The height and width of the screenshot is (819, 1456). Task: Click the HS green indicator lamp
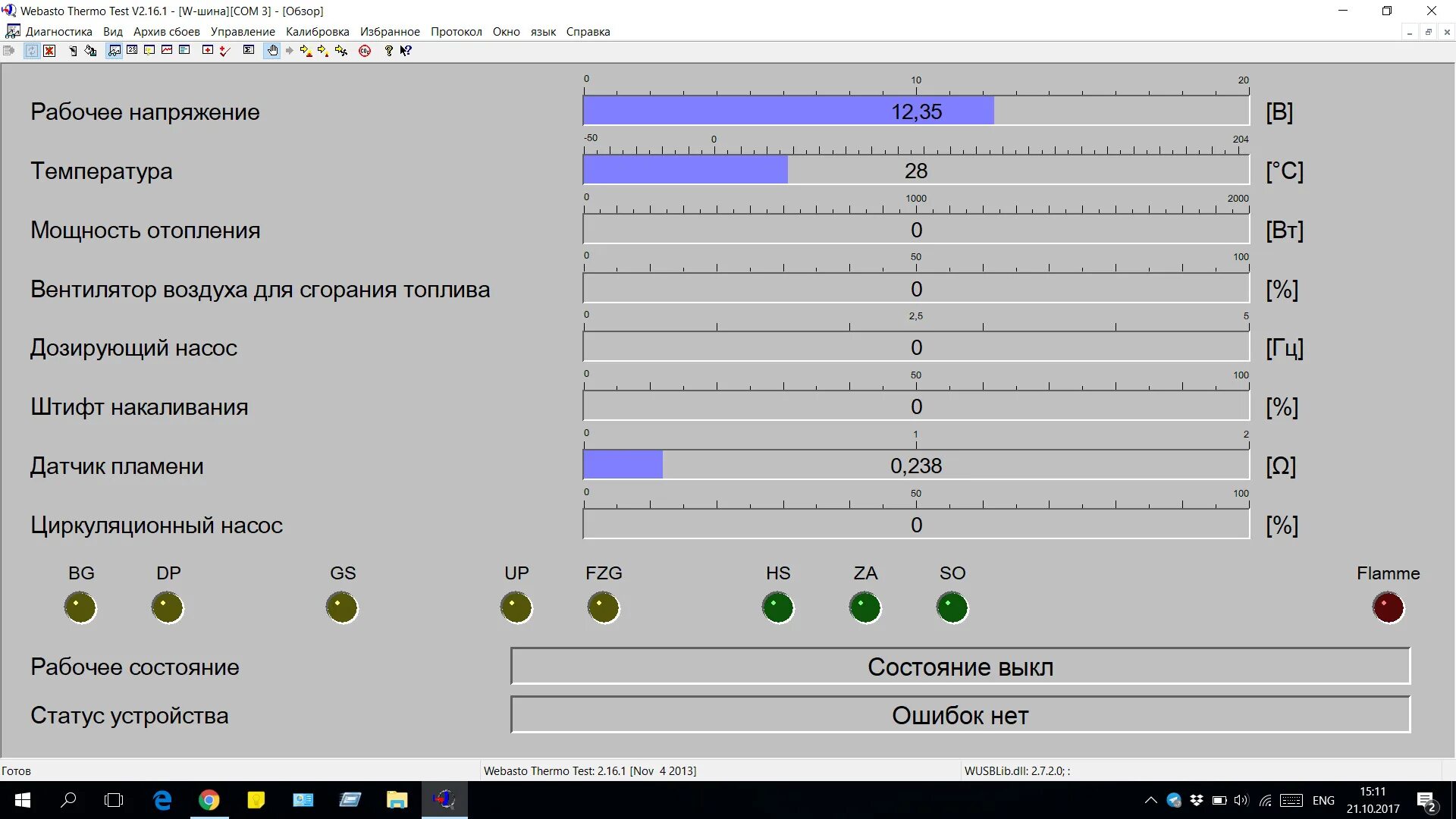pyautogui.click(x=777, y=607)
